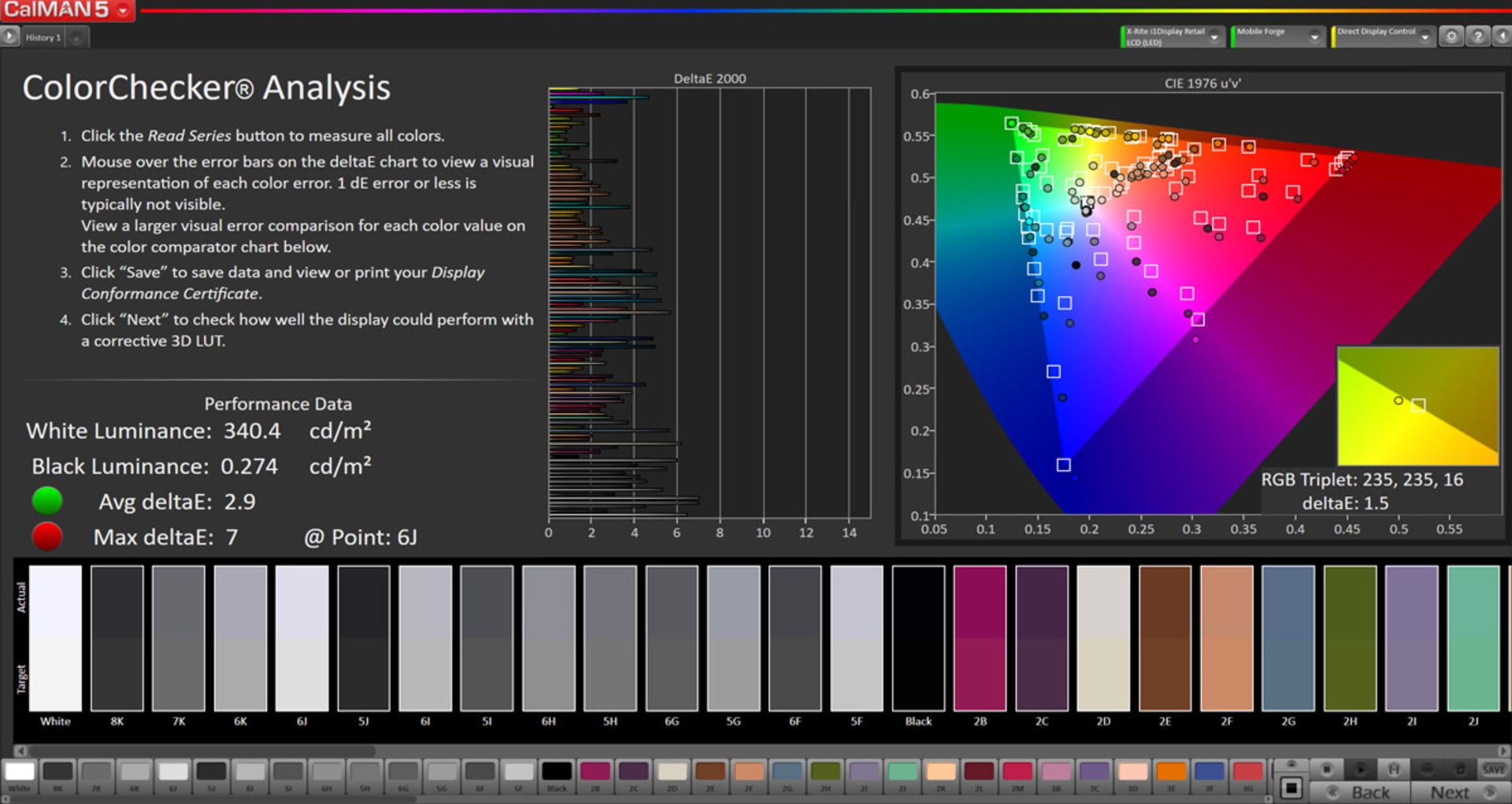Click the Save button in the bottom toolbar

(x=1493, y=769)
